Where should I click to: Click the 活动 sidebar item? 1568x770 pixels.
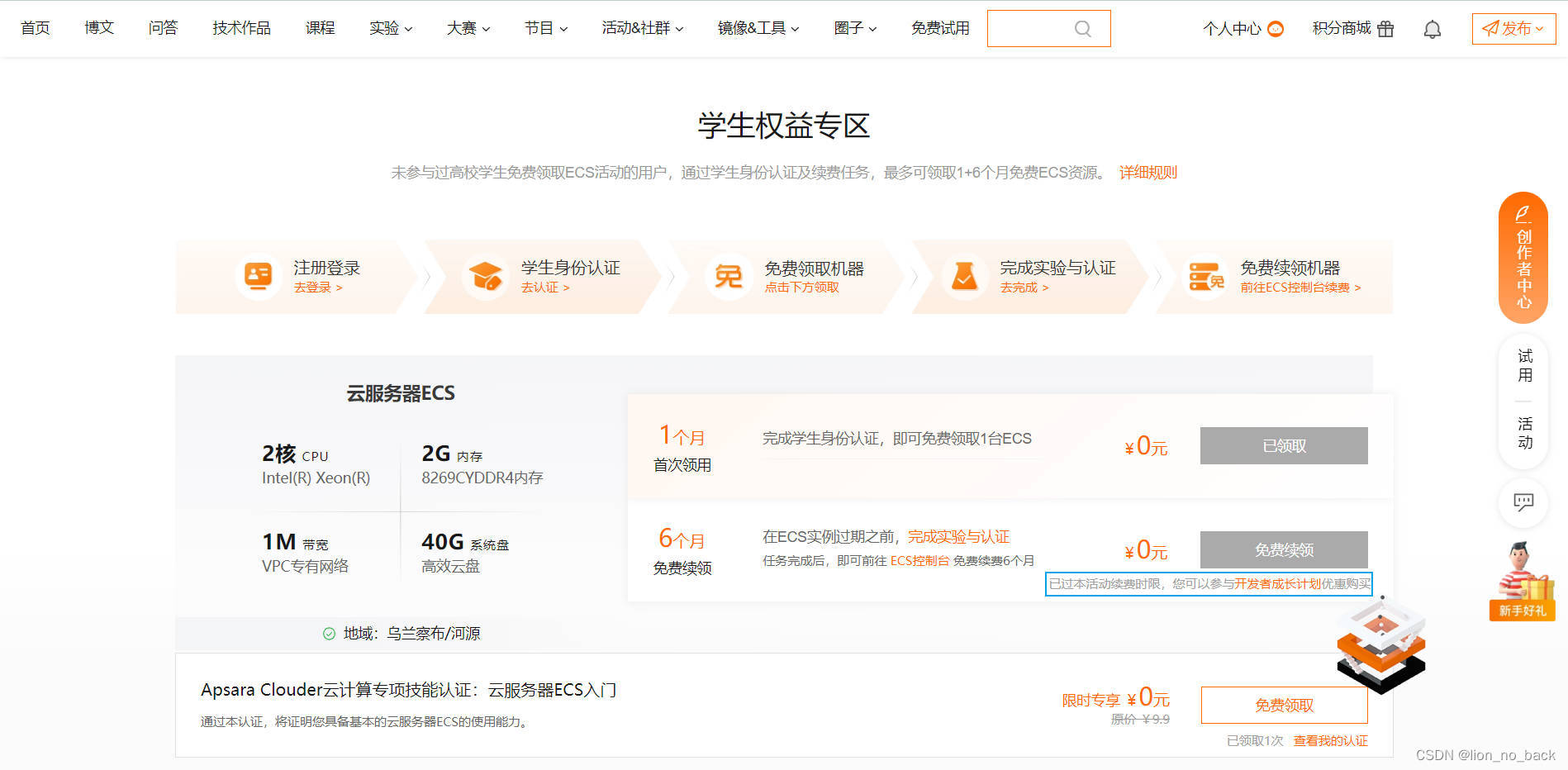[1524, 433]
